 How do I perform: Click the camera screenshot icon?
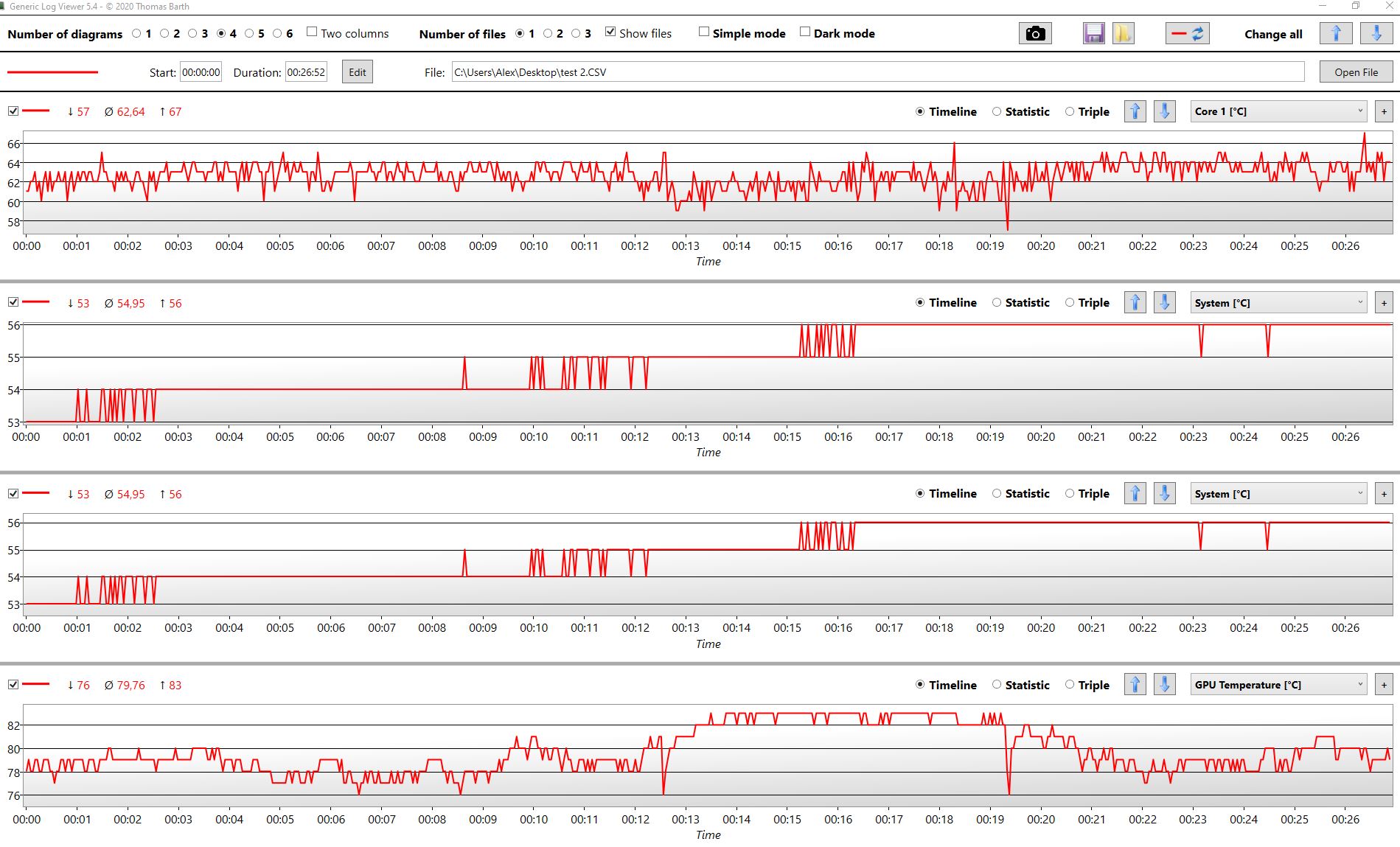point(1035,34)
